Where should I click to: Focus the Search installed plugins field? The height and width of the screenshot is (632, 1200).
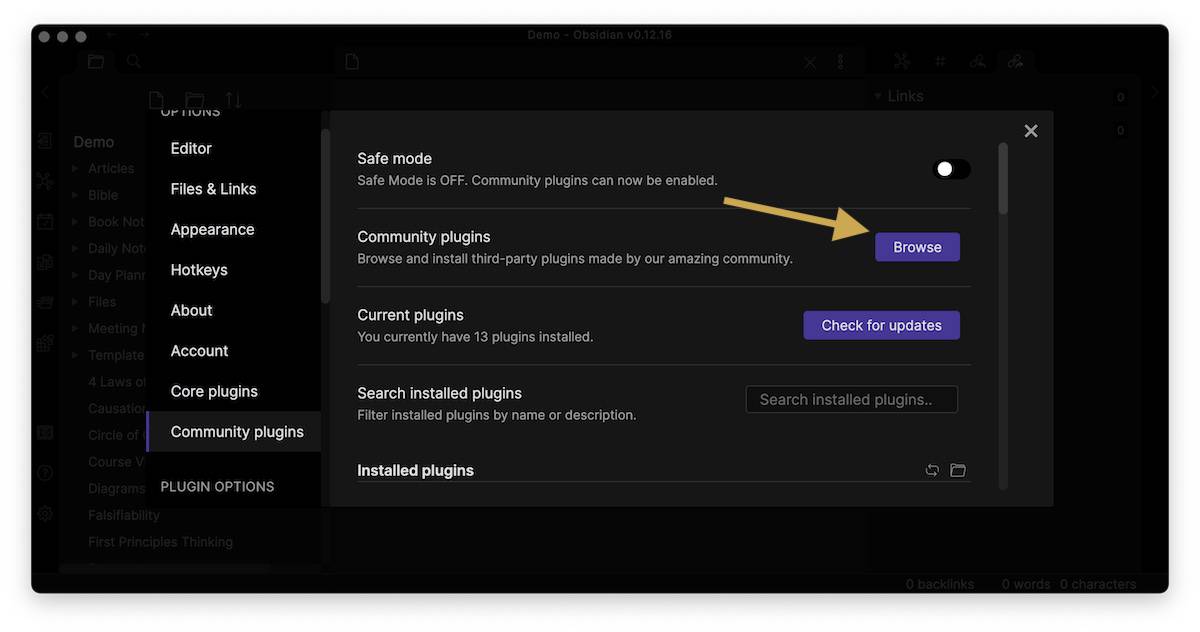click(851, 399)
